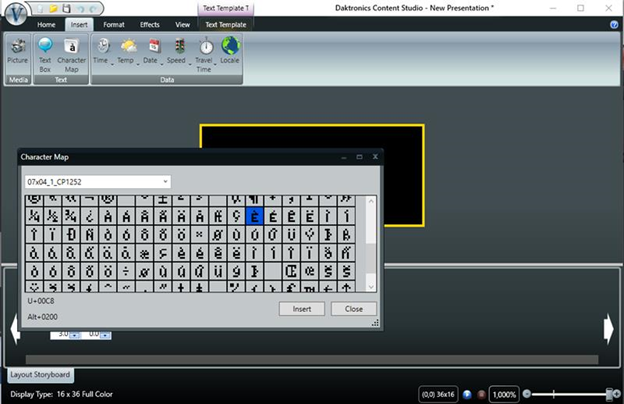The image size is (624, 404).
Task: Click the zoom slider handle
Action: pyautogui.click(x=609, y=394)
